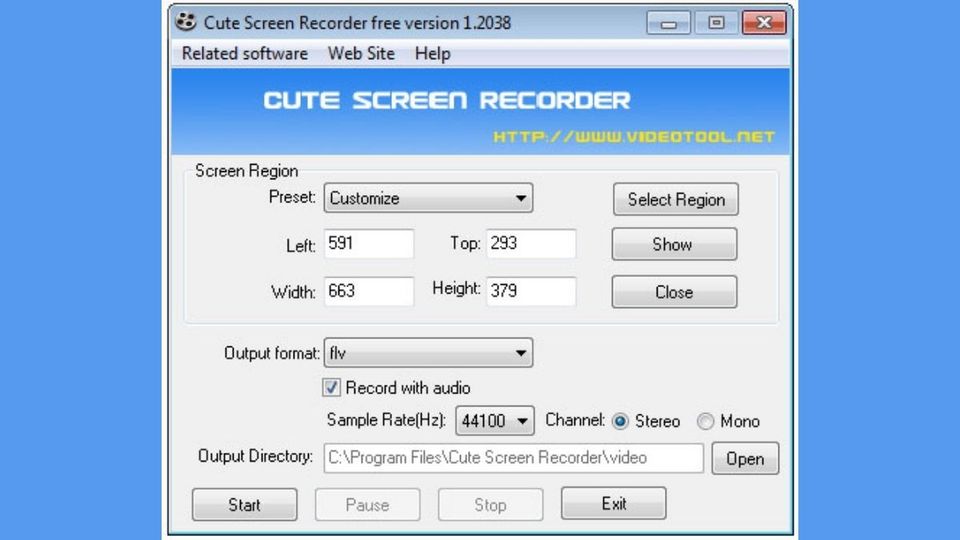This screenshot has height=540, width=960.
Task: Toggle the Record with audio checkbox
Action: (x=332, y=388)
